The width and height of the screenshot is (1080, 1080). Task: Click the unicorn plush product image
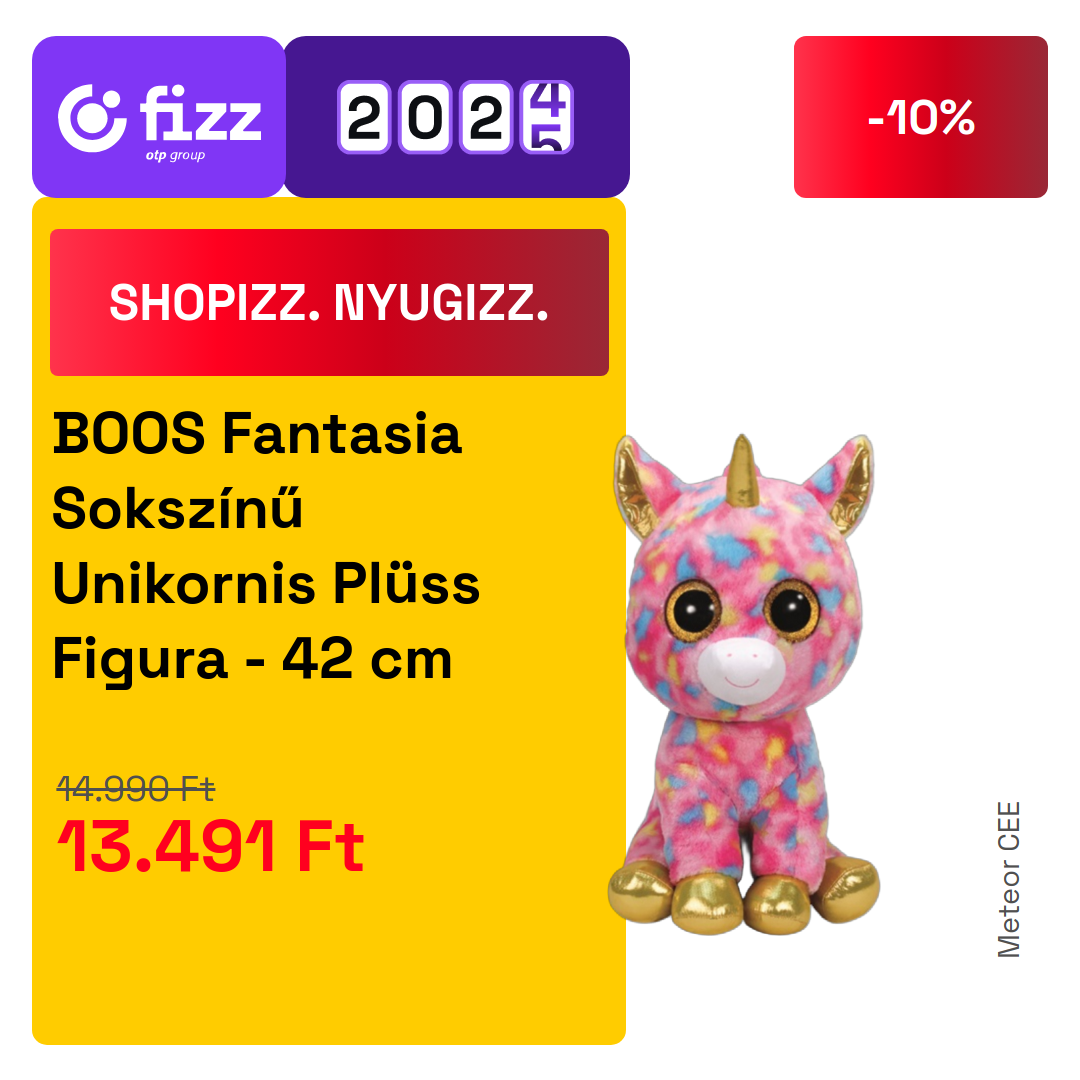click(x=744, y=684)
